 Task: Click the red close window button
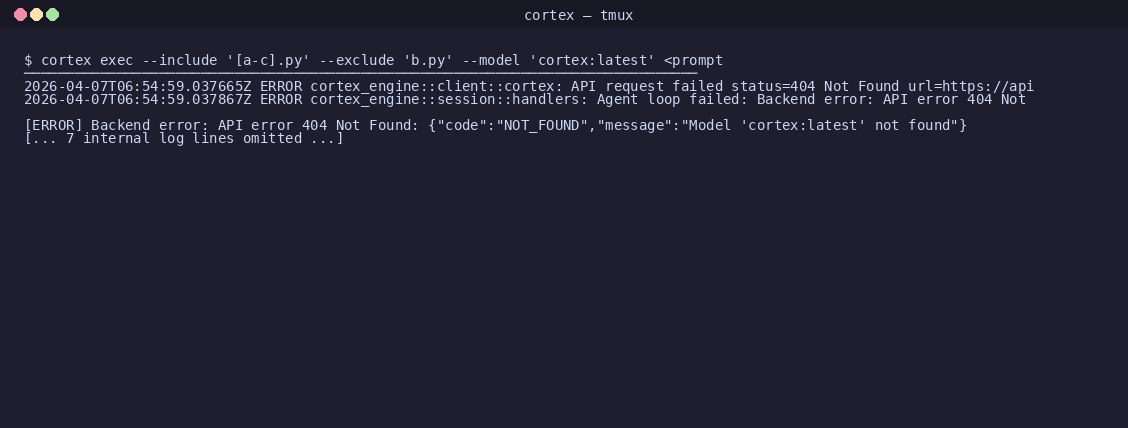coord(20,14)
